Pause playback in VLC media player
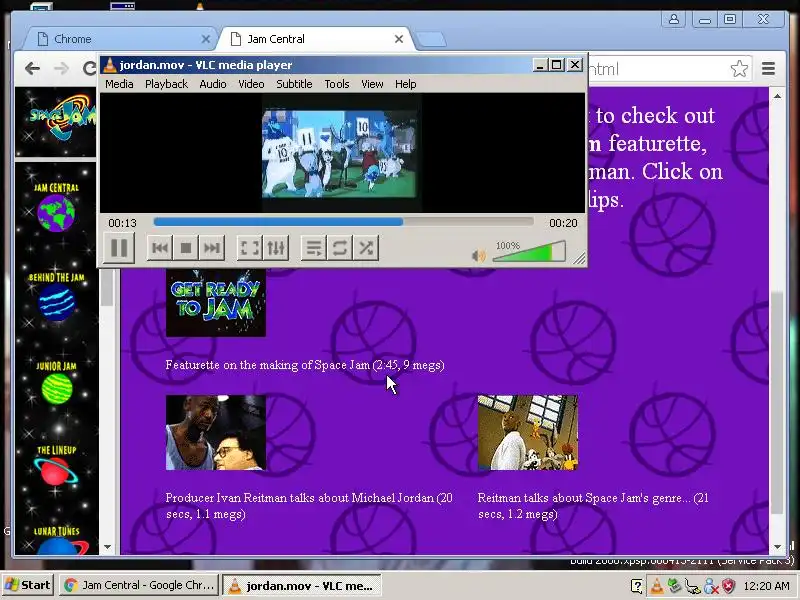The width and height of the screenshot is (800, 600). (119, 248)
